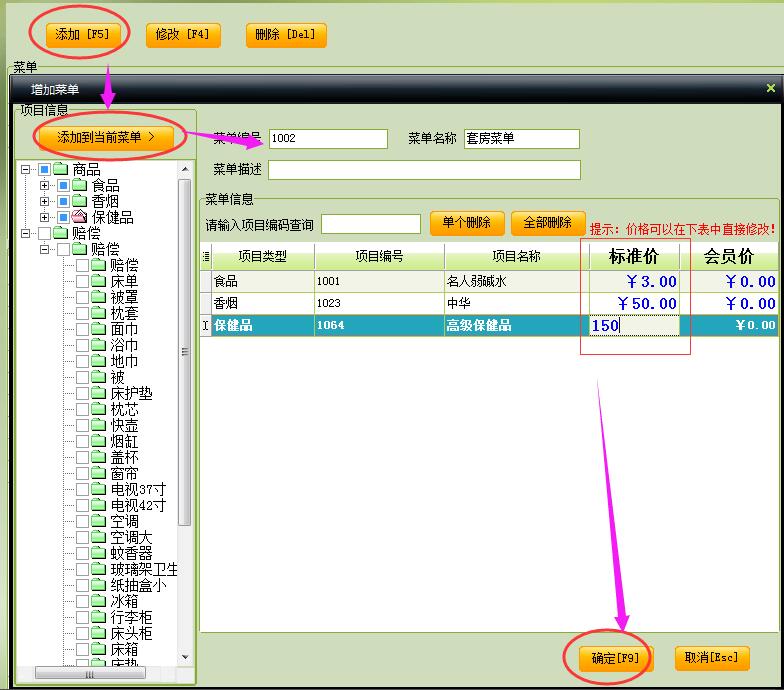The image size is (784, 690).
Task: Click the ¥50.00 standard price cell
Action: [634, 304]
